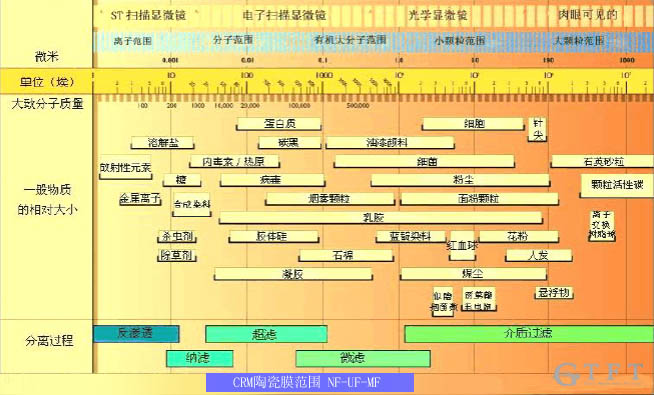Click the 介质过滤 media filtration bar
The height and width of the screenshot is (395, 654).
tap(529, 334)
